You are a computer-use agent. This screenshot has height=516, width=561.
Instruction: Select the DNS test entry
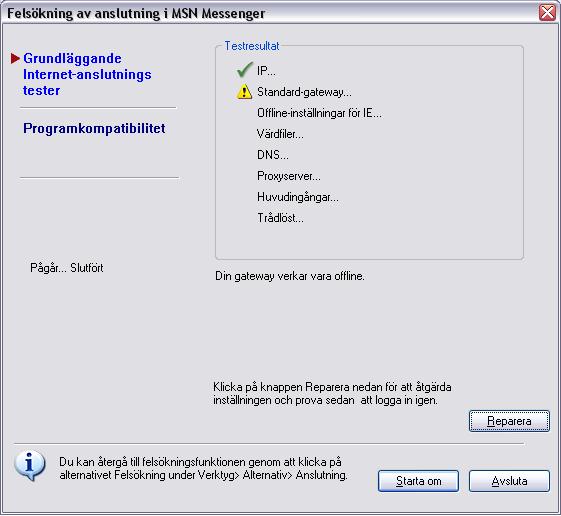(273, 155)
